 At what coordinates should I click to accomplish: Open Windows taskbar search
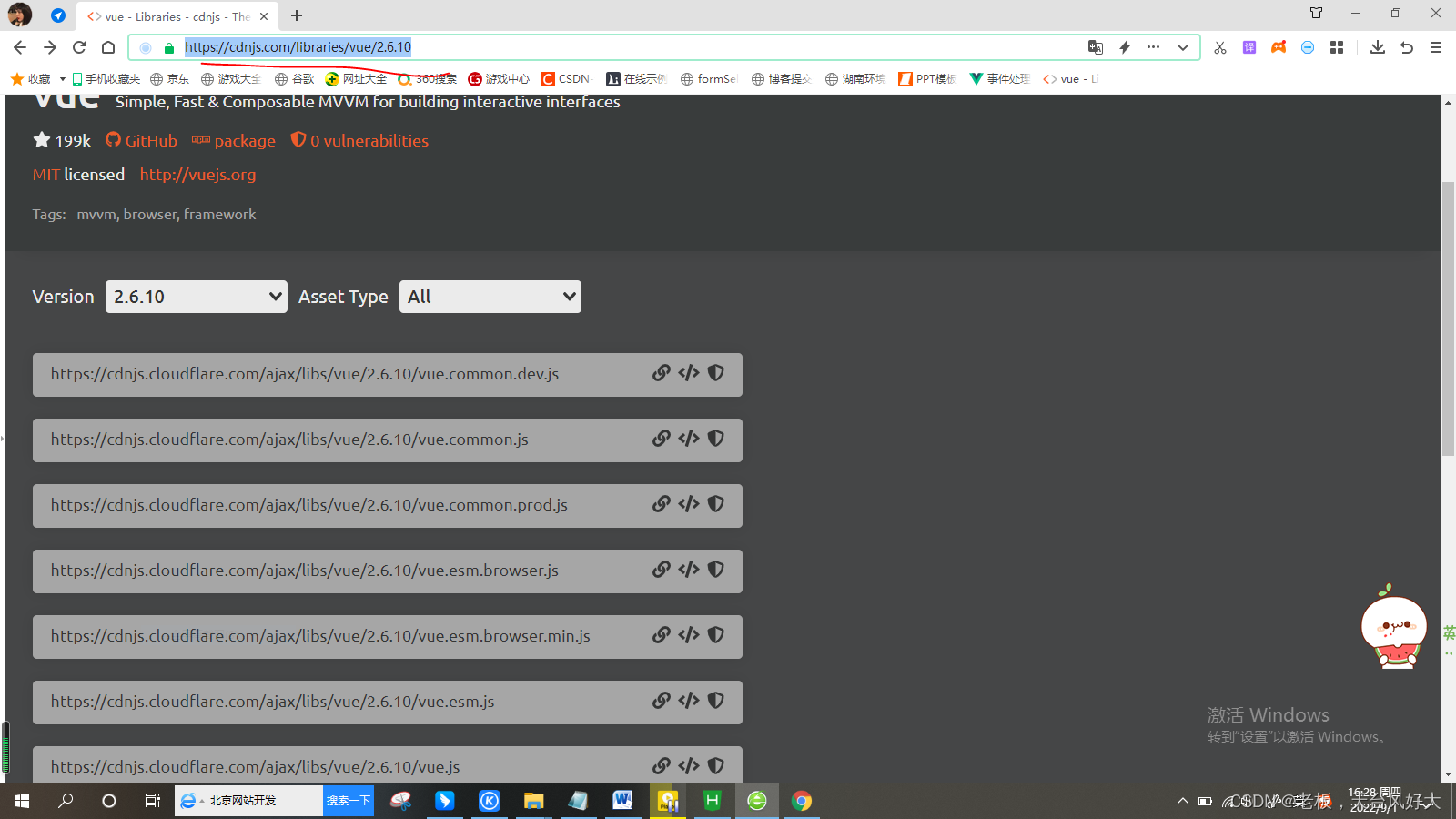pyautogui.click(x=66, y=801)
